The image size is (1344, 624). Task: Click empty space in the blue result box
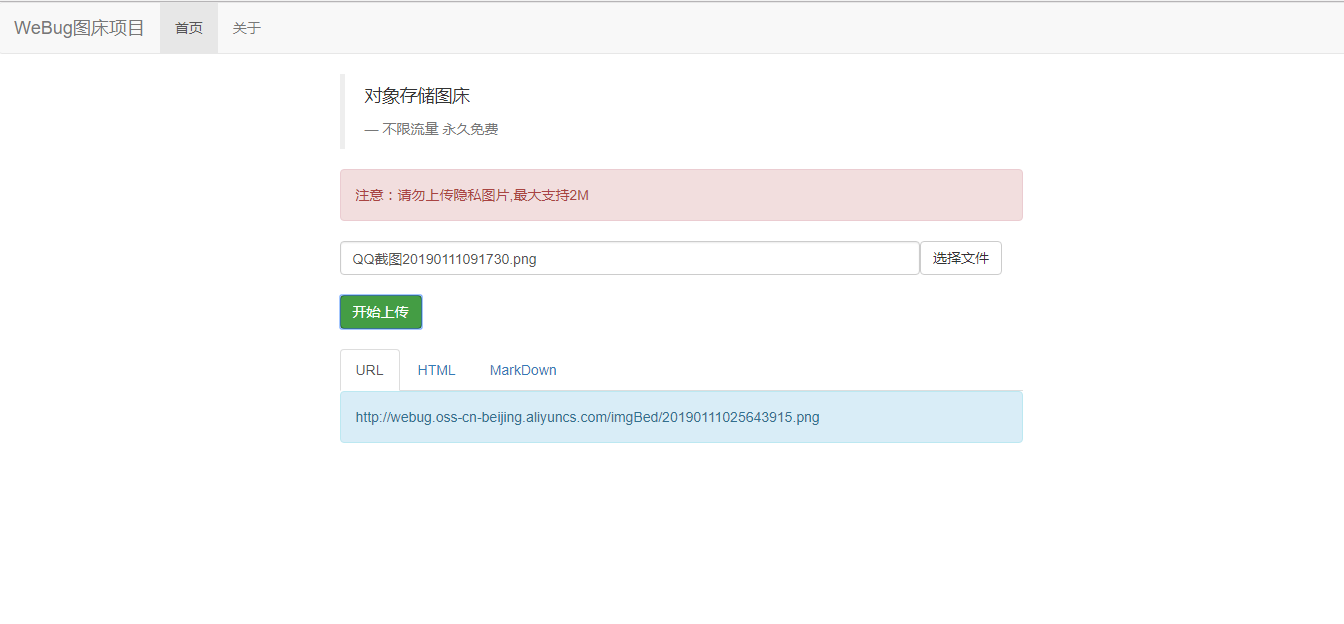[920, 417]
